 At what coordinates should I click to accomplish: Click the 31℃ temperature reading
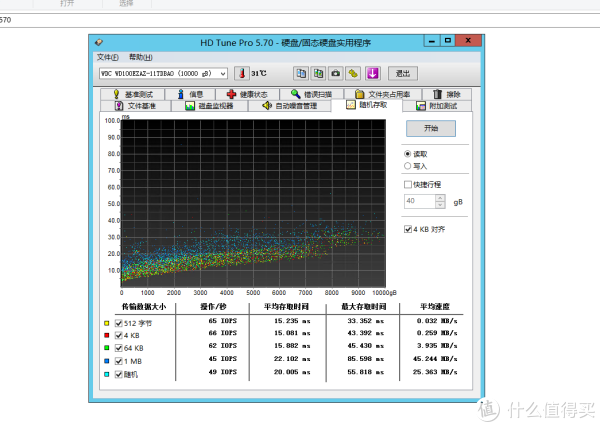[x=259, y=73]
